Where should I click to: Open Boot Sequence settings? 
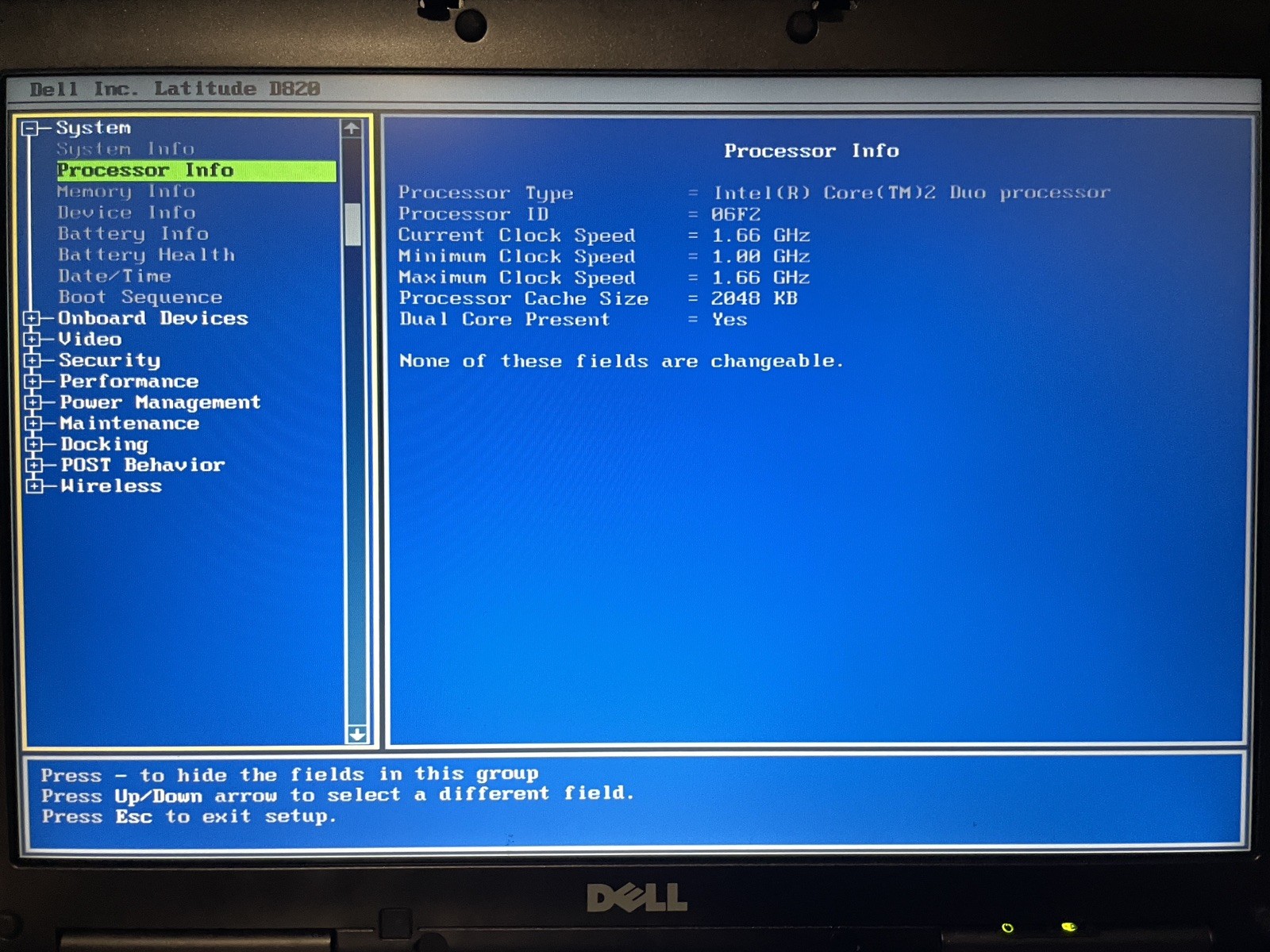click(x=140, y=297)
